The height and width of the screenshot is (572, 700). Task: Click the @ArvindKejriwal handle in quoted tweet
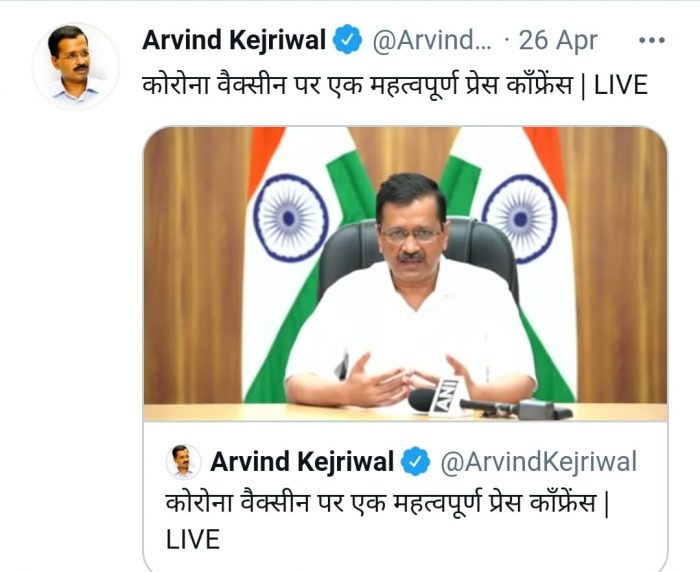click(538, 462)
